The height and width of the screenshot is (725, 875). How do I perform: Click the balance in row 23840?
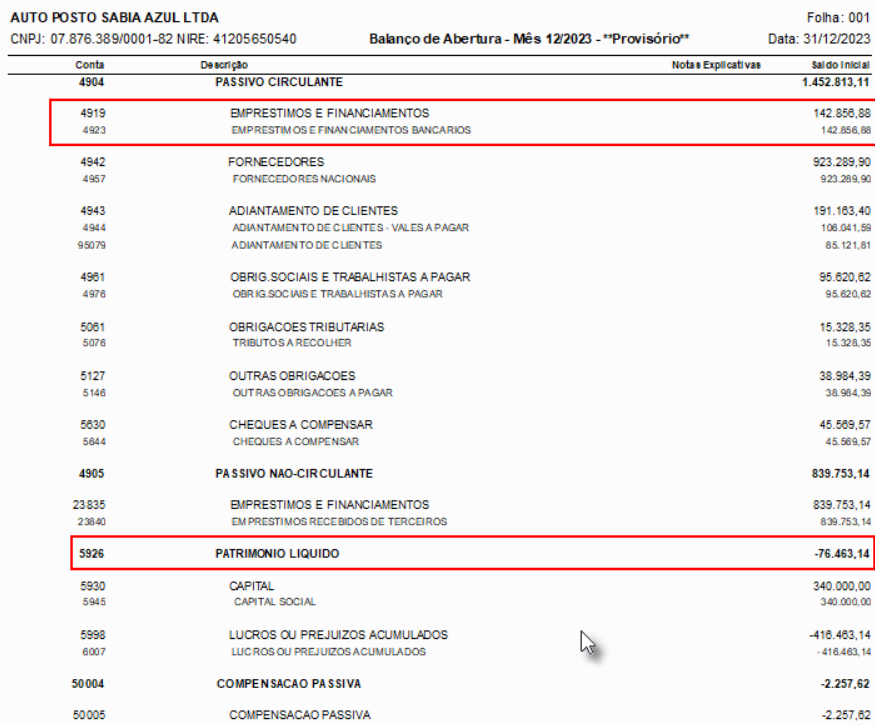(x=845, y=522)
